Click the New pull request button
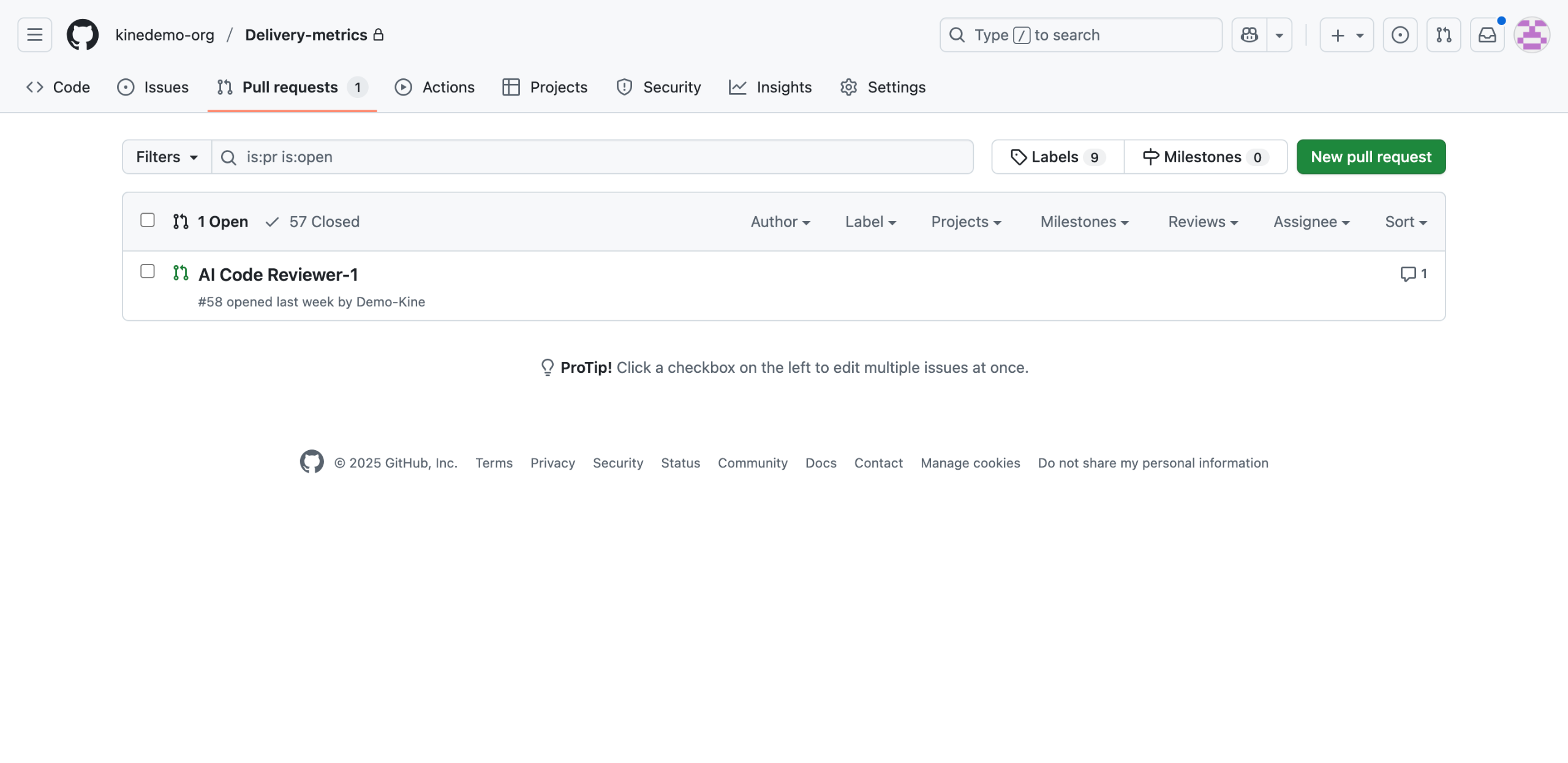Screen dimensions: 1568x763 [x=1371, y=157]
